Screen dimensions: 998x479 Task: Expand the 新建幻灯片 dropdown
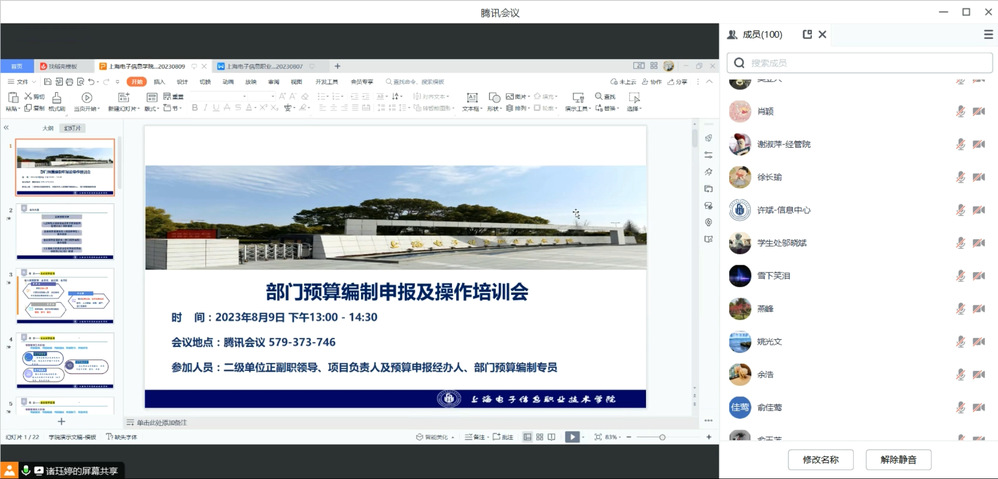point(126,108)
